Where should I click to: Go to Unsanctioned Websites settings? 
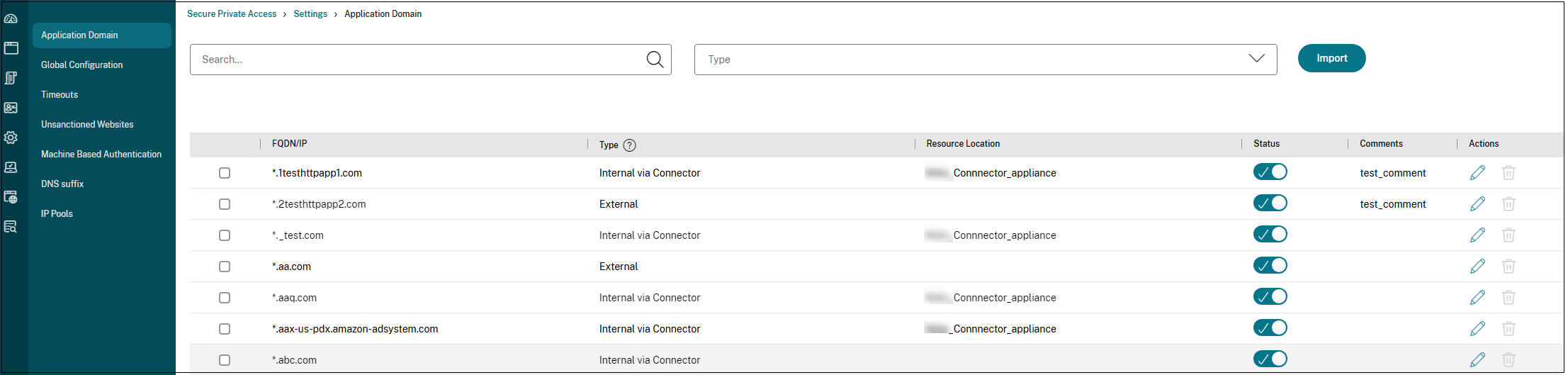coord(87,124)
